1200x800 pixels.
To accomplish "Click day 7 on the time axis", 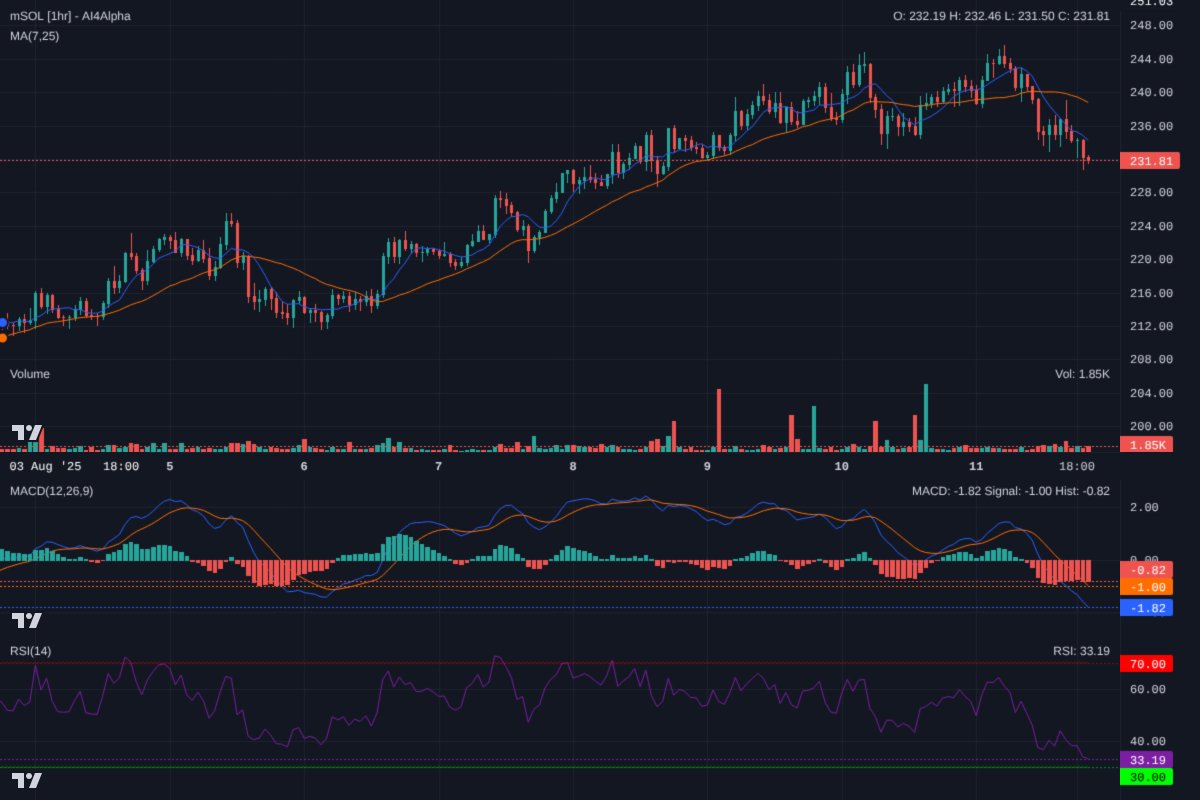I will pyautogui.click(x=438, y=466).
